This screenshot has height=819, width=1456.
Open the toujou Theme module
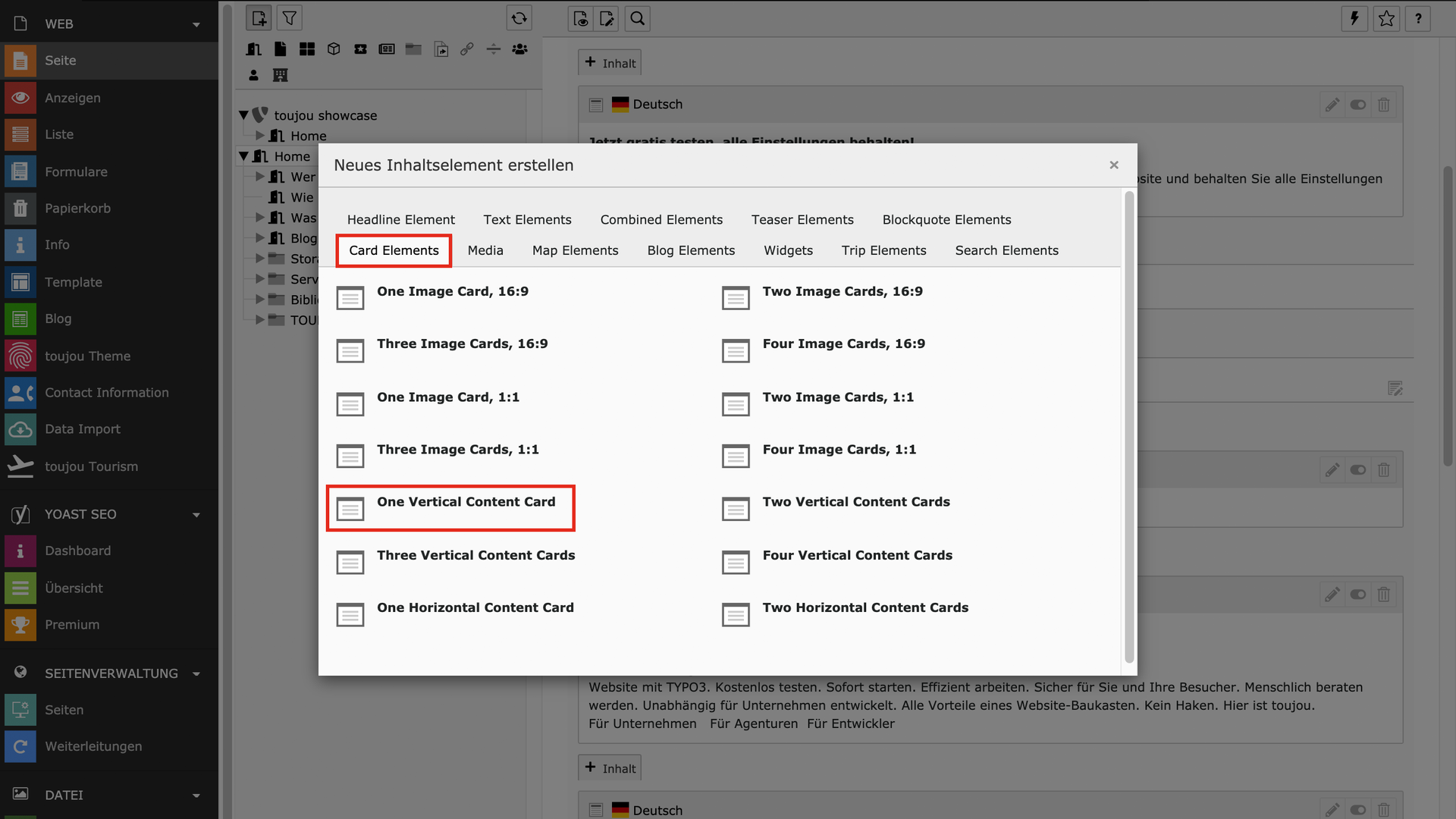(87, 356)
